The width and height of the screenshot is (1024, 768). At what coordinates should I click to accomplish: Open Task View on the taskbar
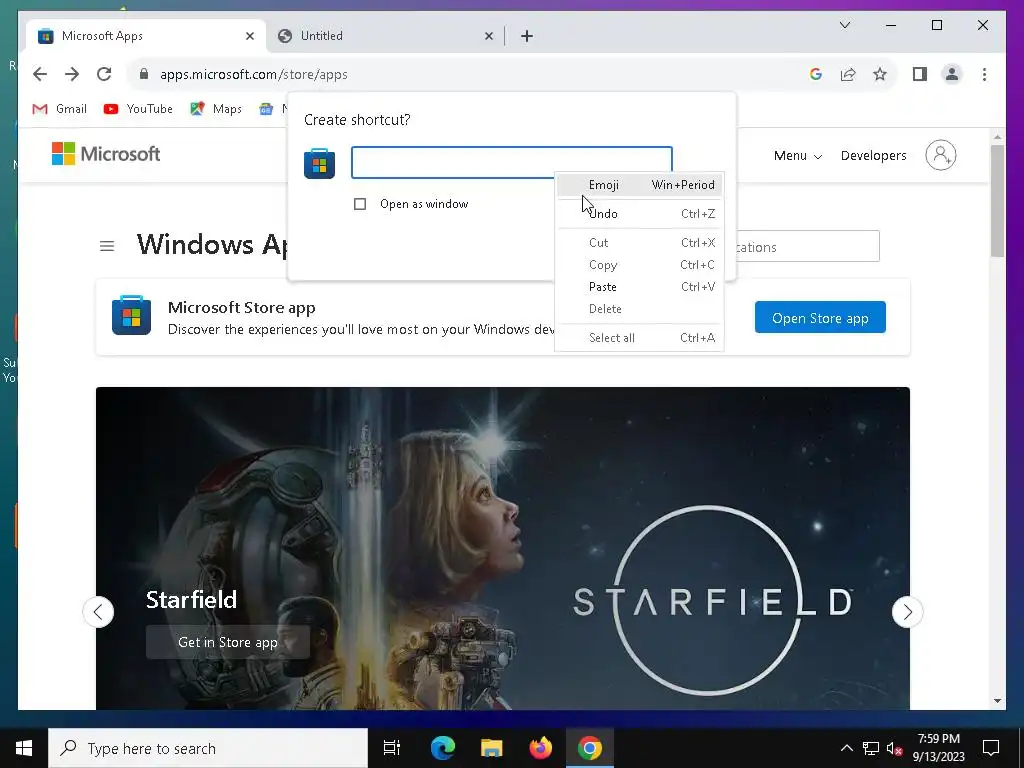(x=392, y=748)
